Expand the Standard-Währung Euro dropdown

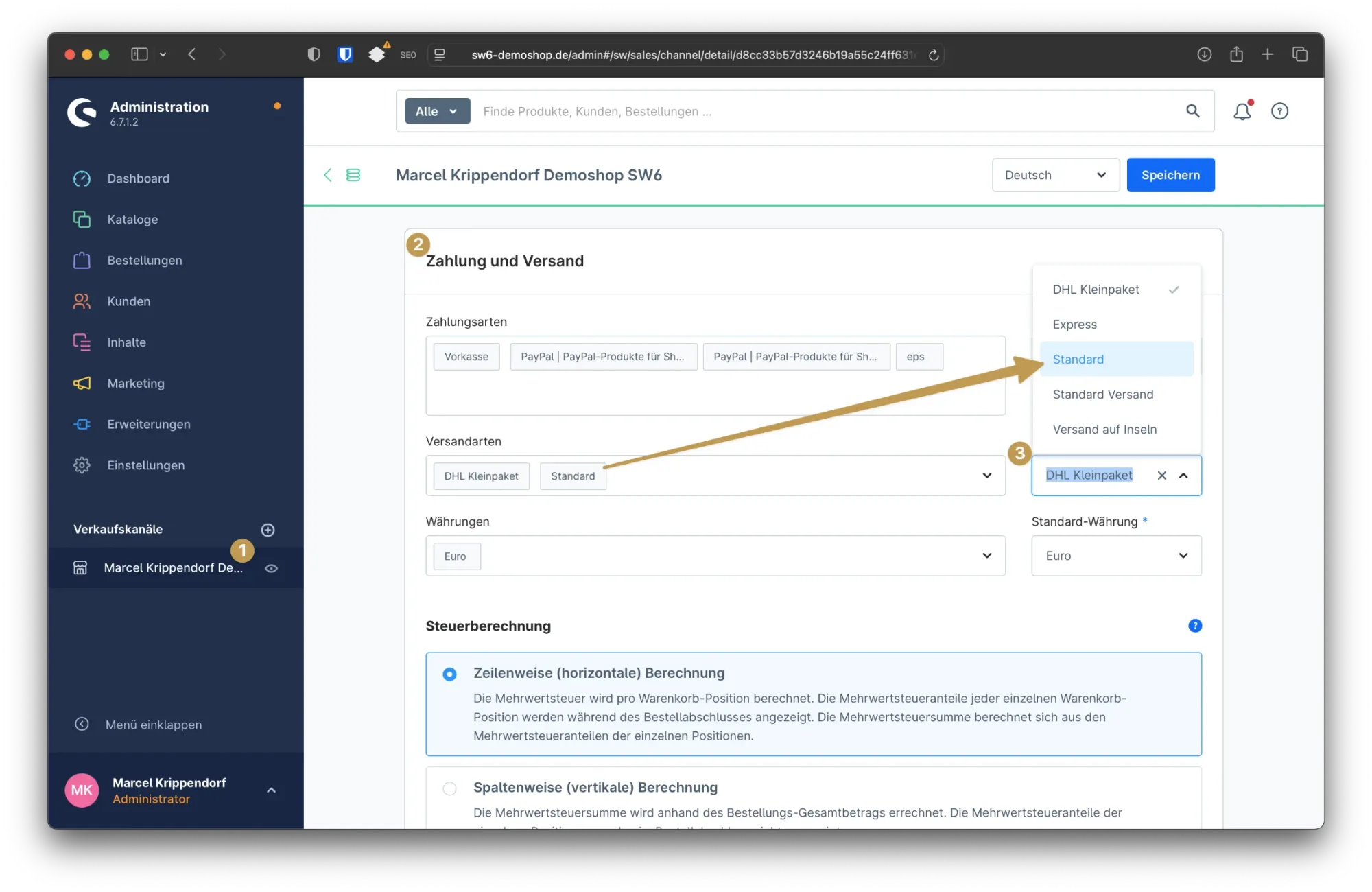pos(1116,556)
